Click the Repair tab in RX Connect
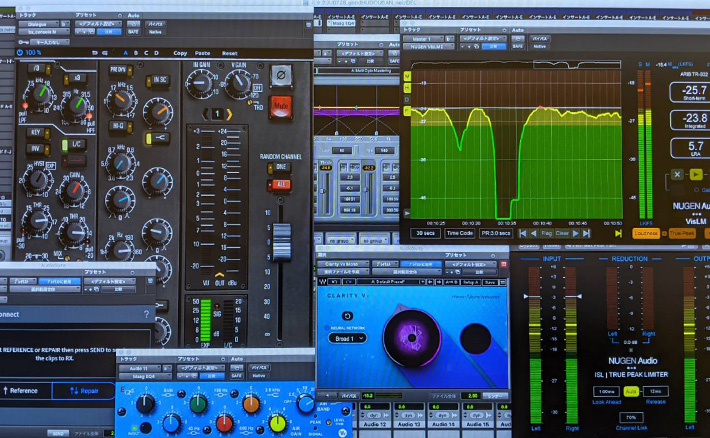Image resolution: width=710 pixels, height=438 pixels. coord(85,391)
